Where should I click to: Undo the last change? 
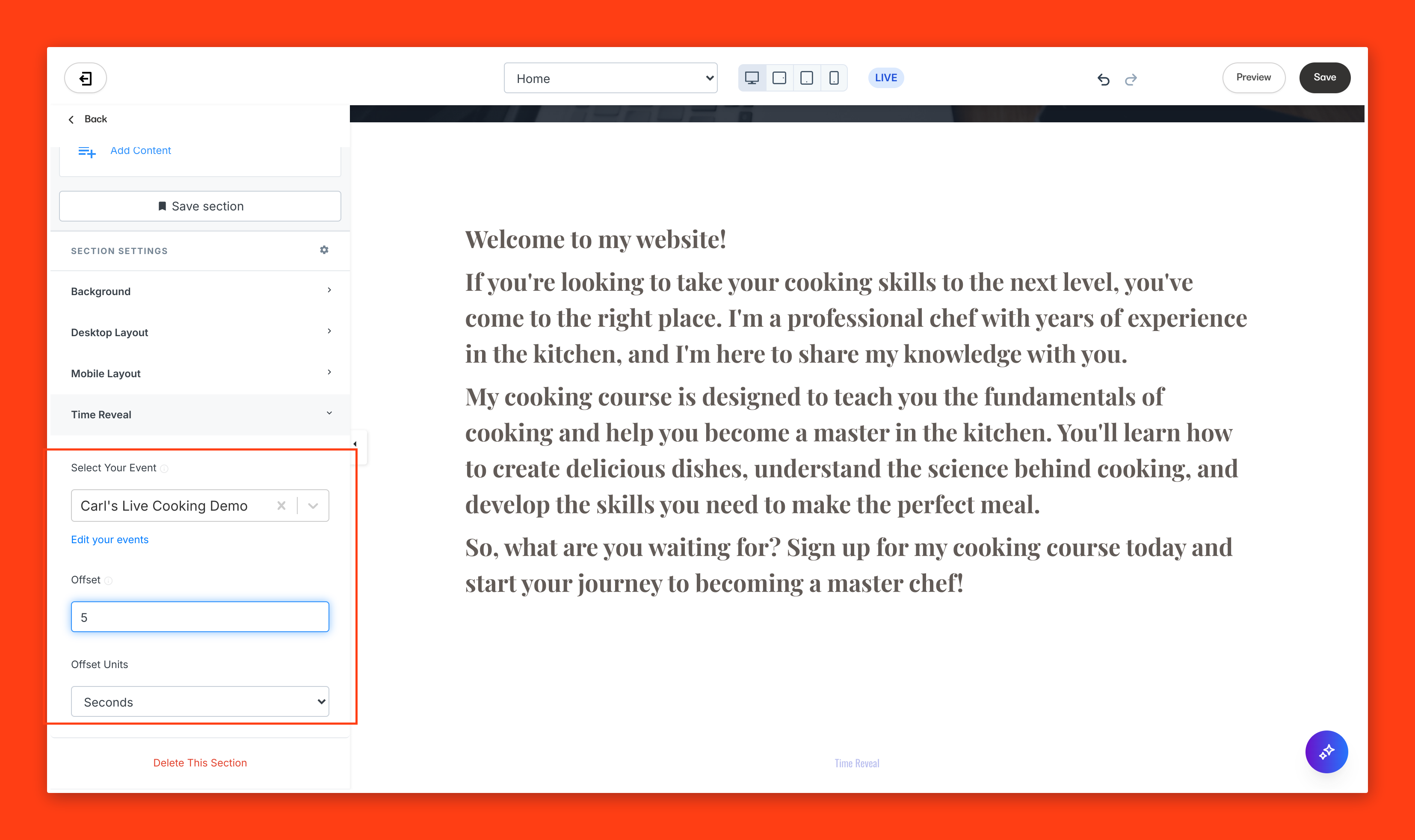1103,79
